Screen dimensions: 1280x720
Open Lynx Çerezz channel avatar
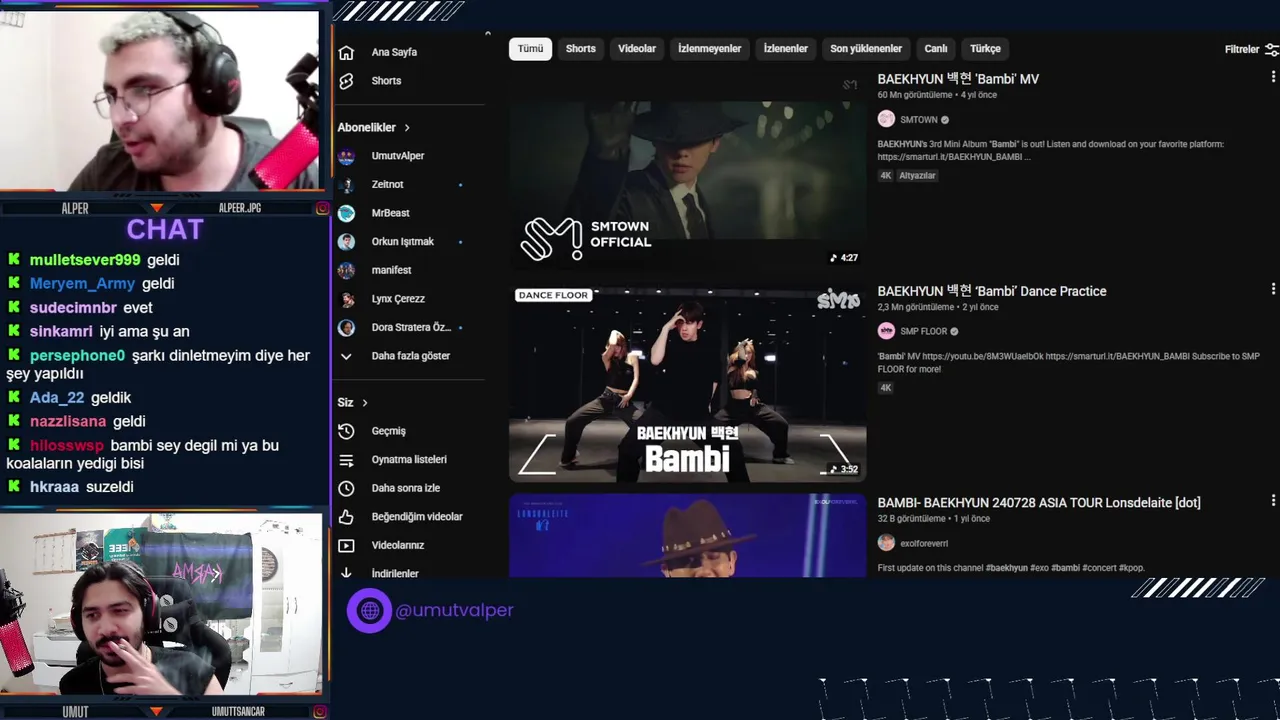[x=346, y=299]
